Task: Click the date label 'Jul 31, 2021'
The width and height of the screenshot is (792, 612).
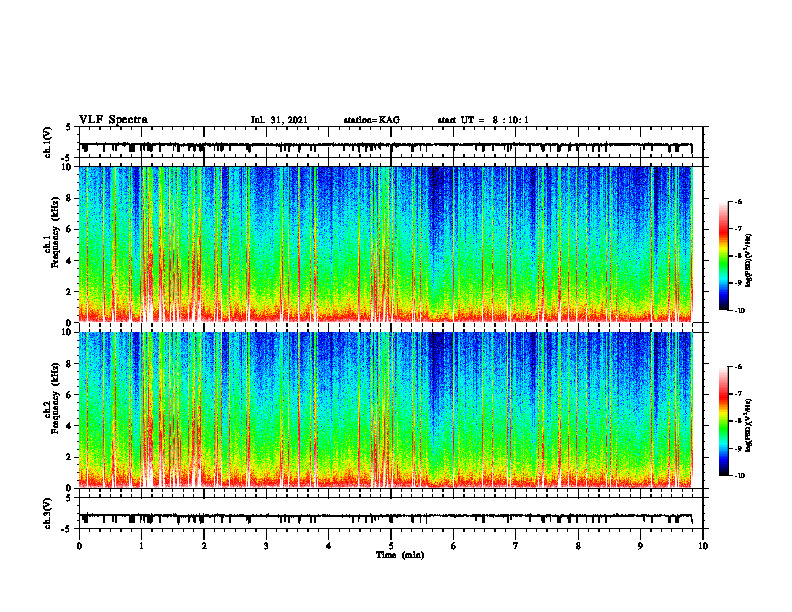Action: 279,120
